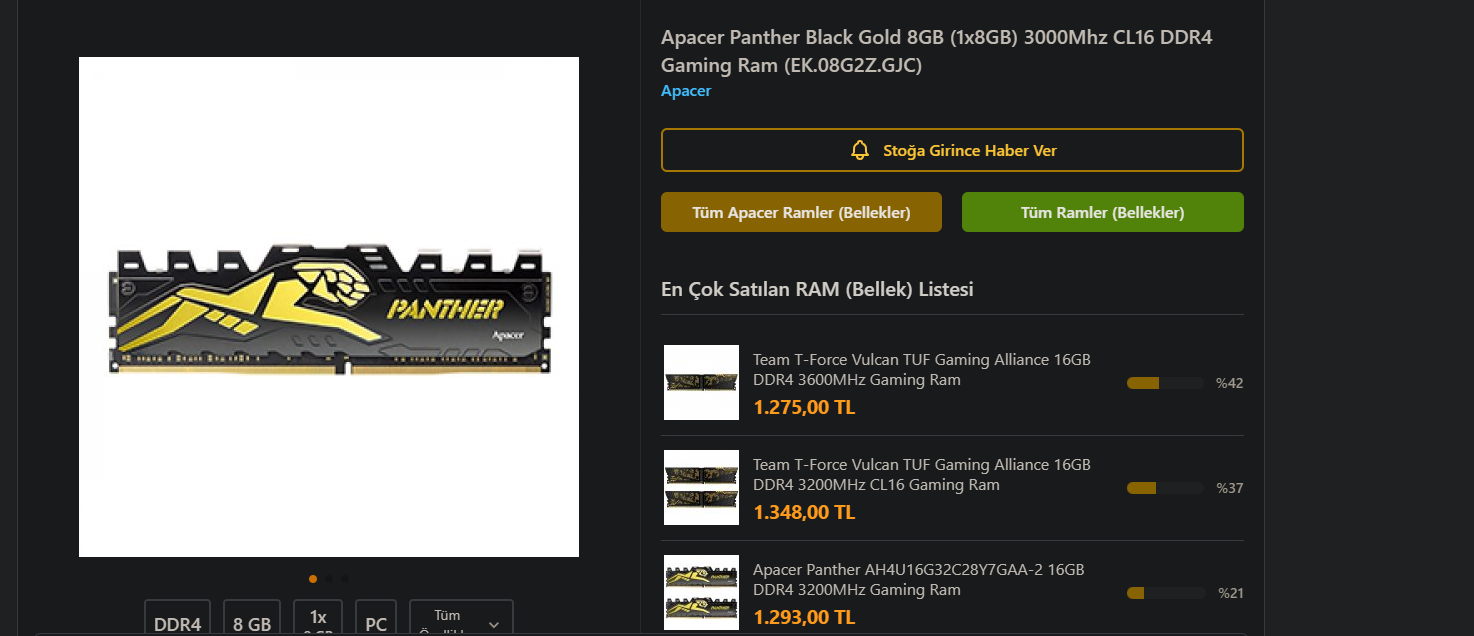Open Tüm Apacer Ramler (Bellekler) button
This screenshot has height=636, width=1474.
(801, 212)
